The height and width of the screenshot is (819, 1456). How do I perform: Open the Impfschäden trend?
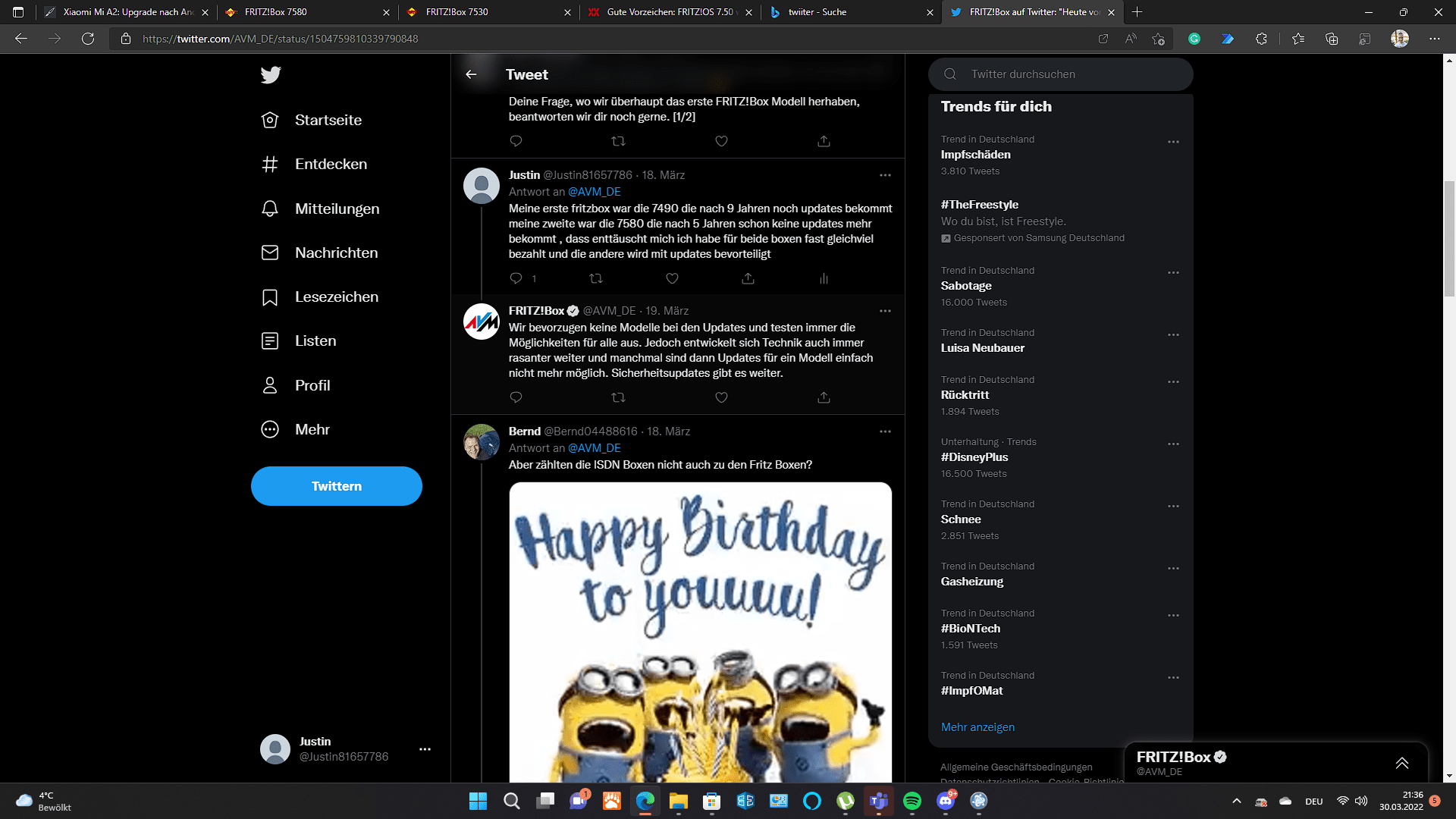[975, 155]
